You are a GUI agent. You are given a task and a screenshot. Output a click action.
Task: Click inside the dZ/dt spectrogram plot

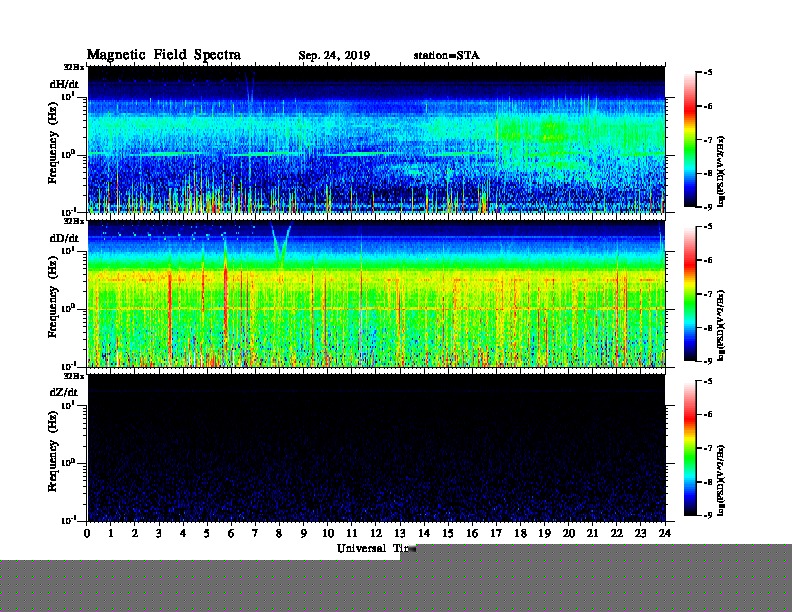click(376, 448)
